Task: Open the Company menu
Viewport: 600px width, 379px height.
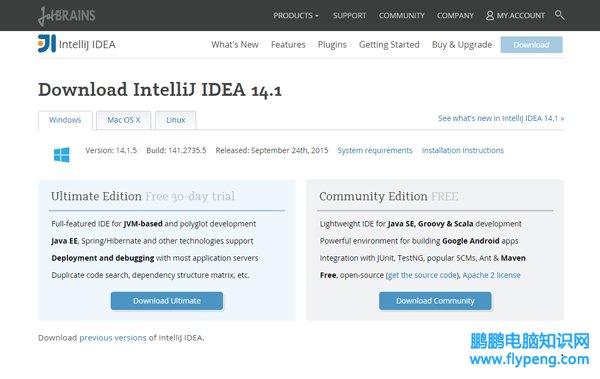Action: (455, 16)
